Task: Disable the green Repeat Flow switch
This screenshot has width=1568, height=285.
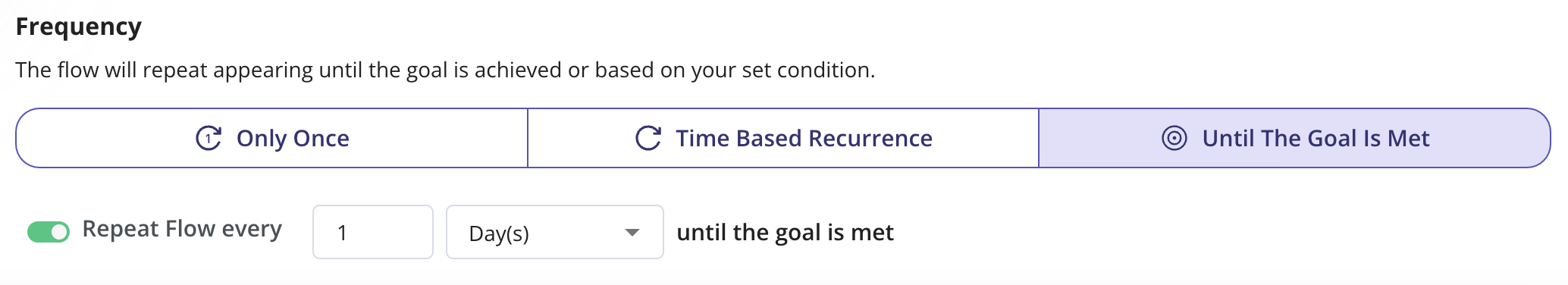Action: (x=49, y=231)
